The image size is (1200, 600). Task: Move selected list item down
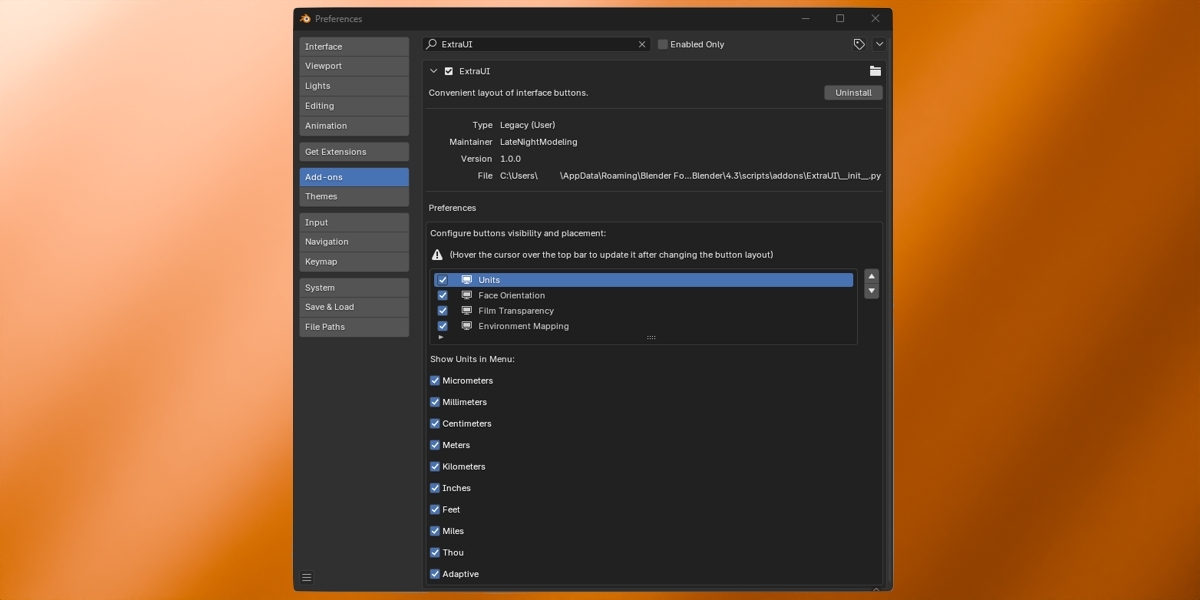(871, 291)
